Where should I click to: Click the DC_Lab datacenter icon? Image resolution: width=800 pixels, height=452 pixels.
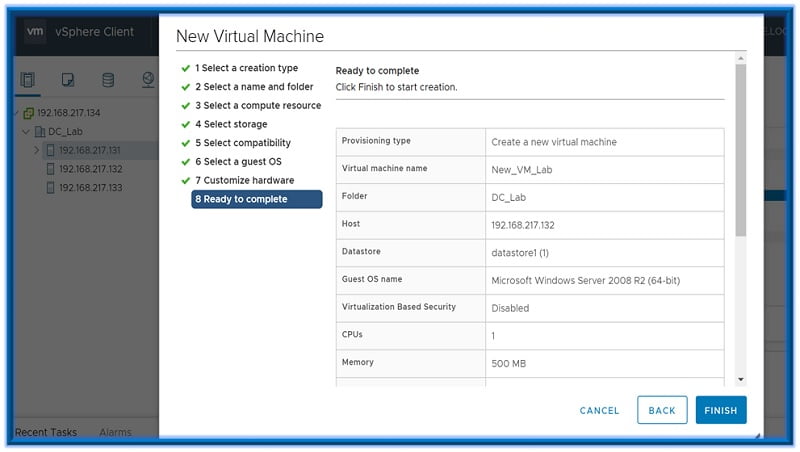[40, 132]
